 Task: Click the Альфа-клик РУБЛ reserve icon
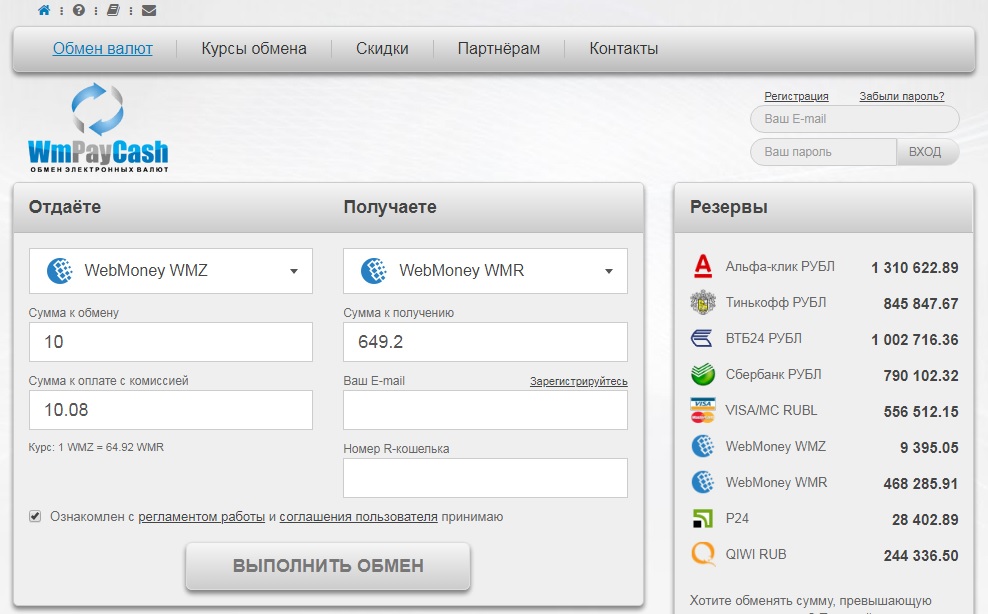(702, 267)
